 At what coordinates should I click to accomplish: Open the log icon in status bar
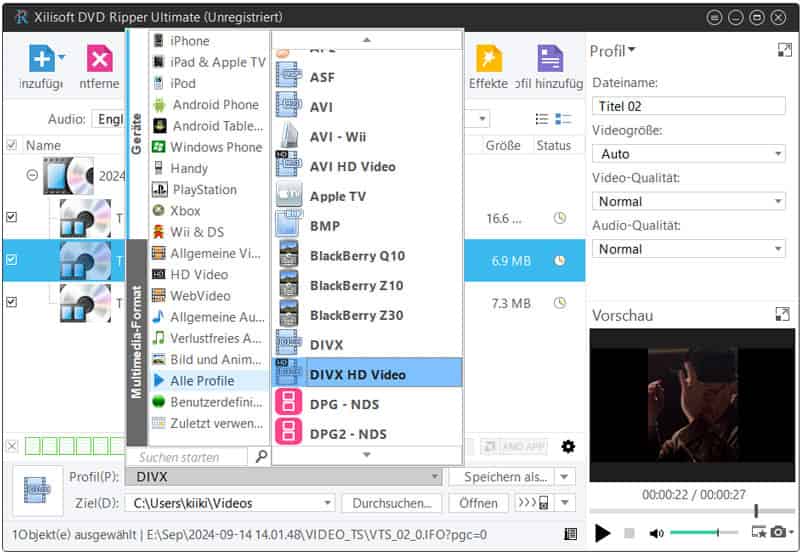click(x=570, y=534)
